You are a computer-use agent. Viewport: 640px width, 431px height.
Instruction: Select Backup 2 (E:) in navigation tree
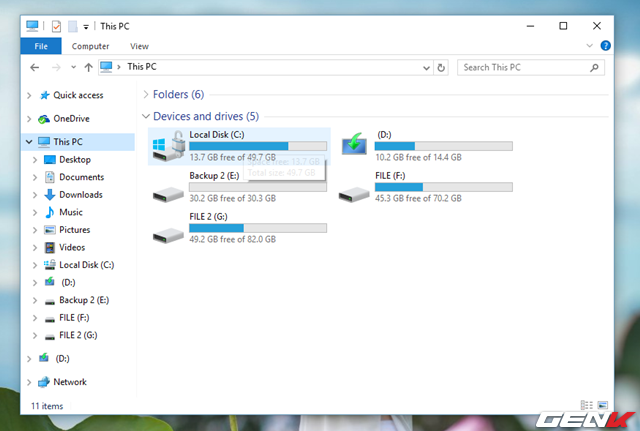77,300
